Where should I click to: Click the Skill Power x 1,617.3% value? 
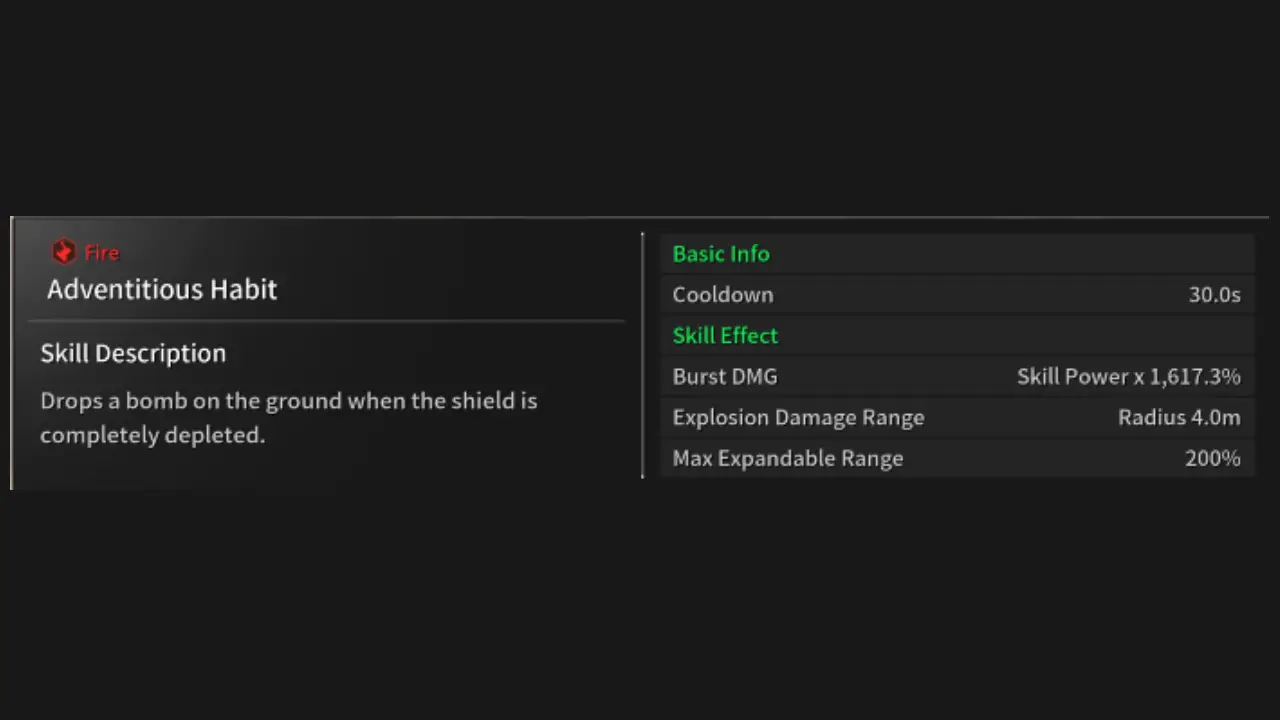(x=1128, y=377)
